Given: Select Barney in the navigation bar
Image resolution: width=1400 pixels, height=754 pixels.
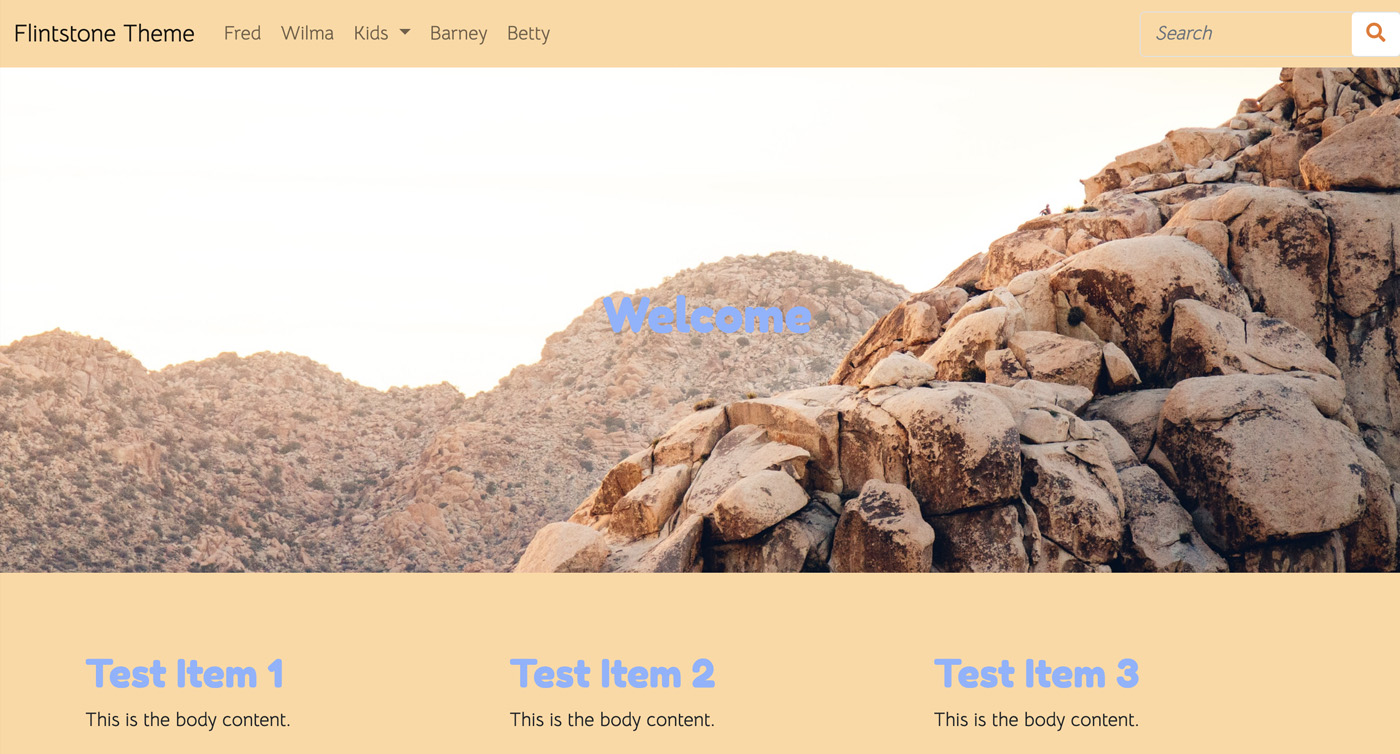Looking at the screenshot, I should click(x=458, y=33).
